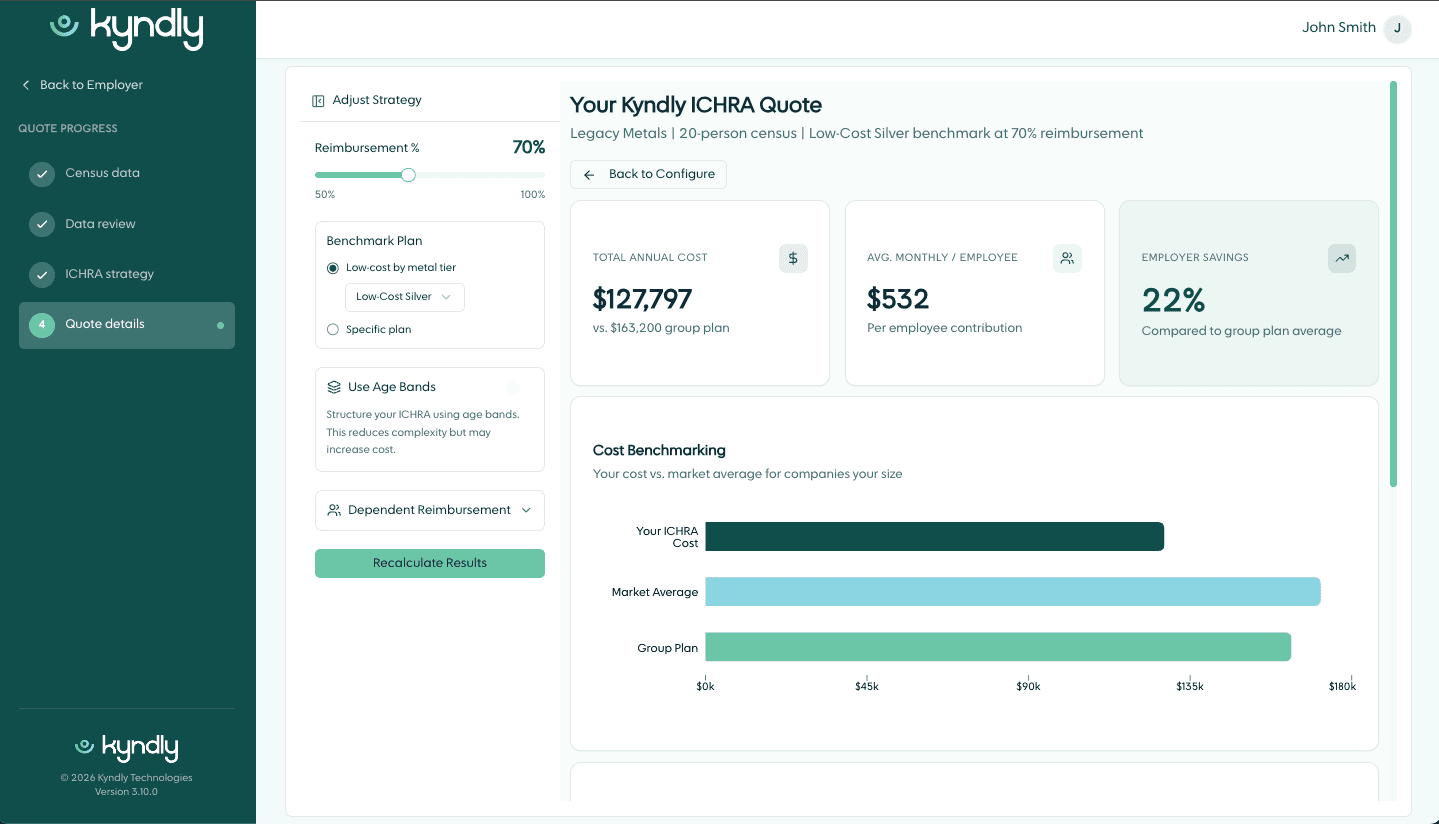Image resolution: width=1439 pixels, height=824 pixels.
Task: Click the Your Kyndly ICHRA Quote title
Action: [696, 105]
